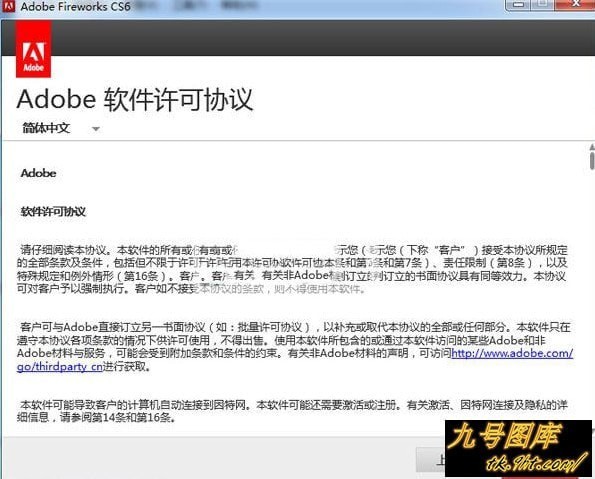Close the Adobe Fireworks CS6 installer window

coord(575,5)
